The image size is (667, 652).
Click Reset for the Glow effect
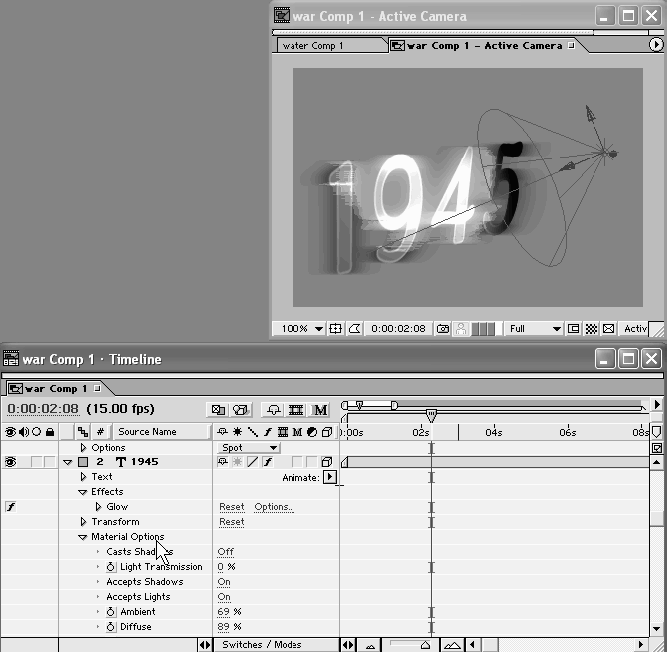coord(231,507)
